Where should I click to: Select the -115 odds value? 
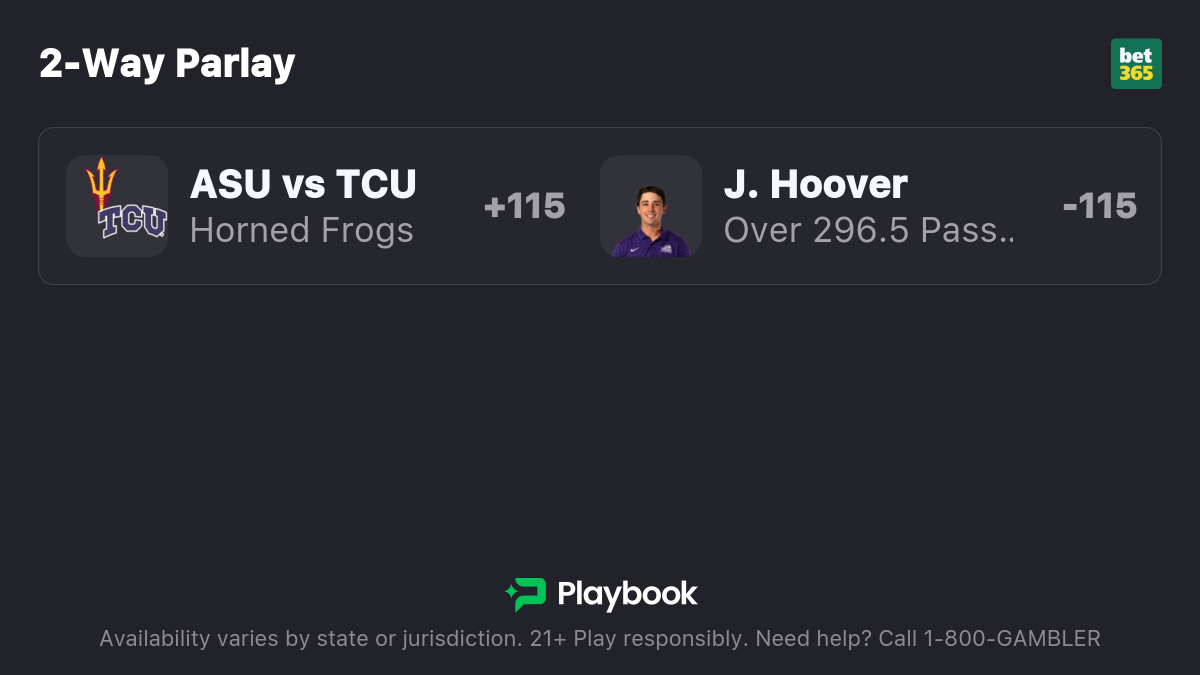click(1100, 206)
